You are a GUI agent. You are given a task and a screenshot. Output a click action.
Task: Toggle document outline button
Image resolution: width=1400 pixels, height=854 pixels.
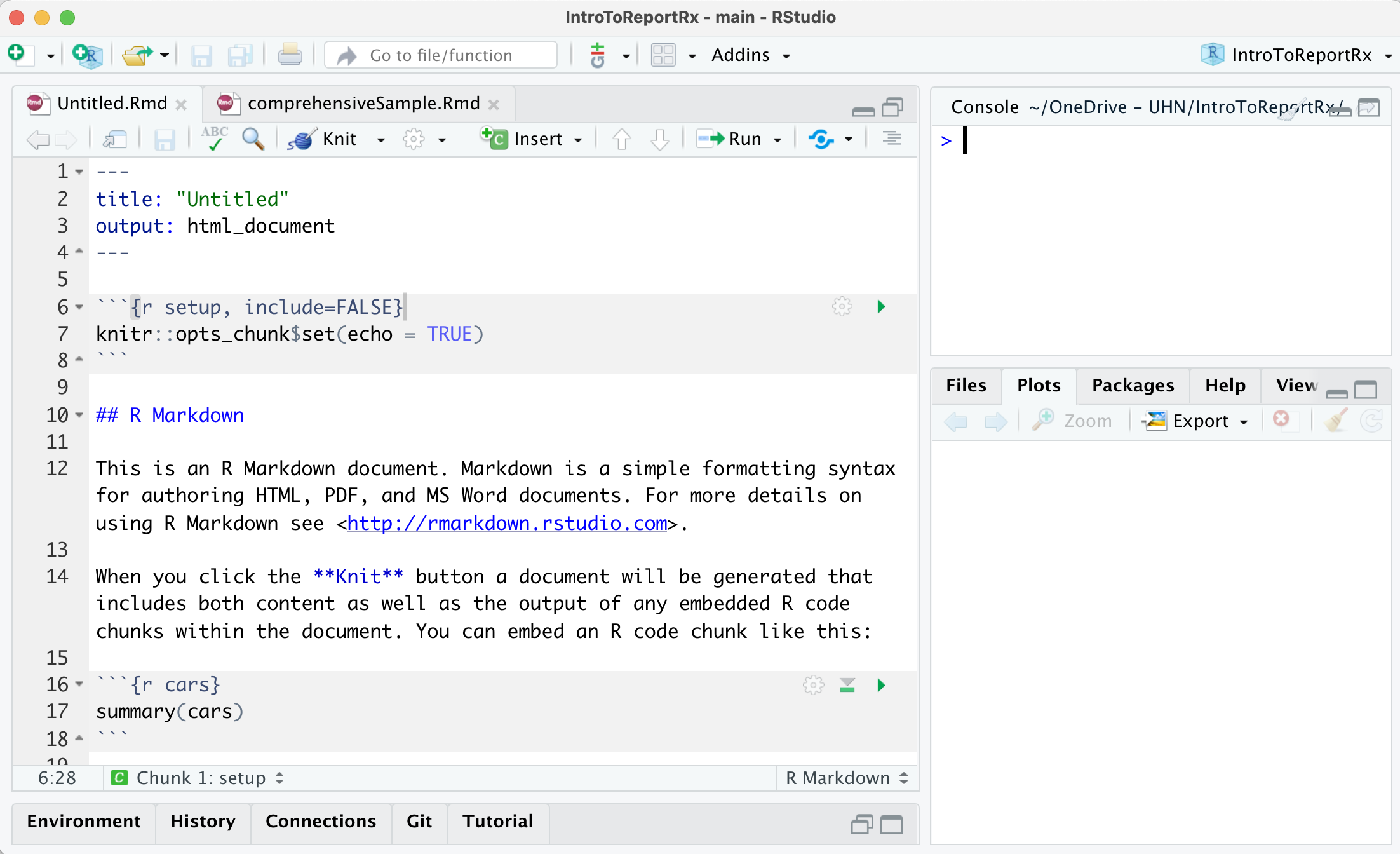(x=892, y=138)
